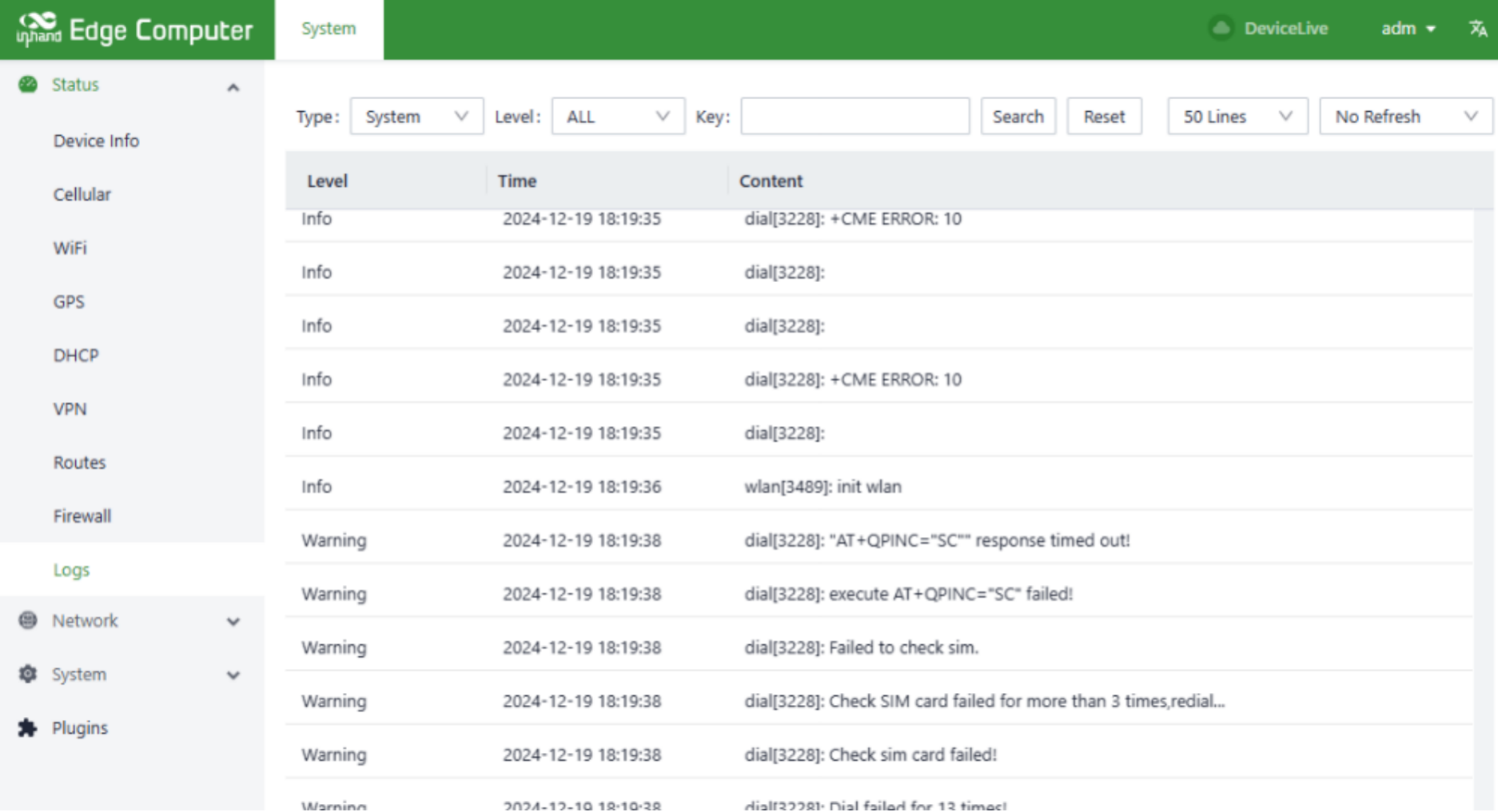Click the Status dashboard icon in sidebar
Screen dimensions: 1498x812
click(x=28, y=85)
